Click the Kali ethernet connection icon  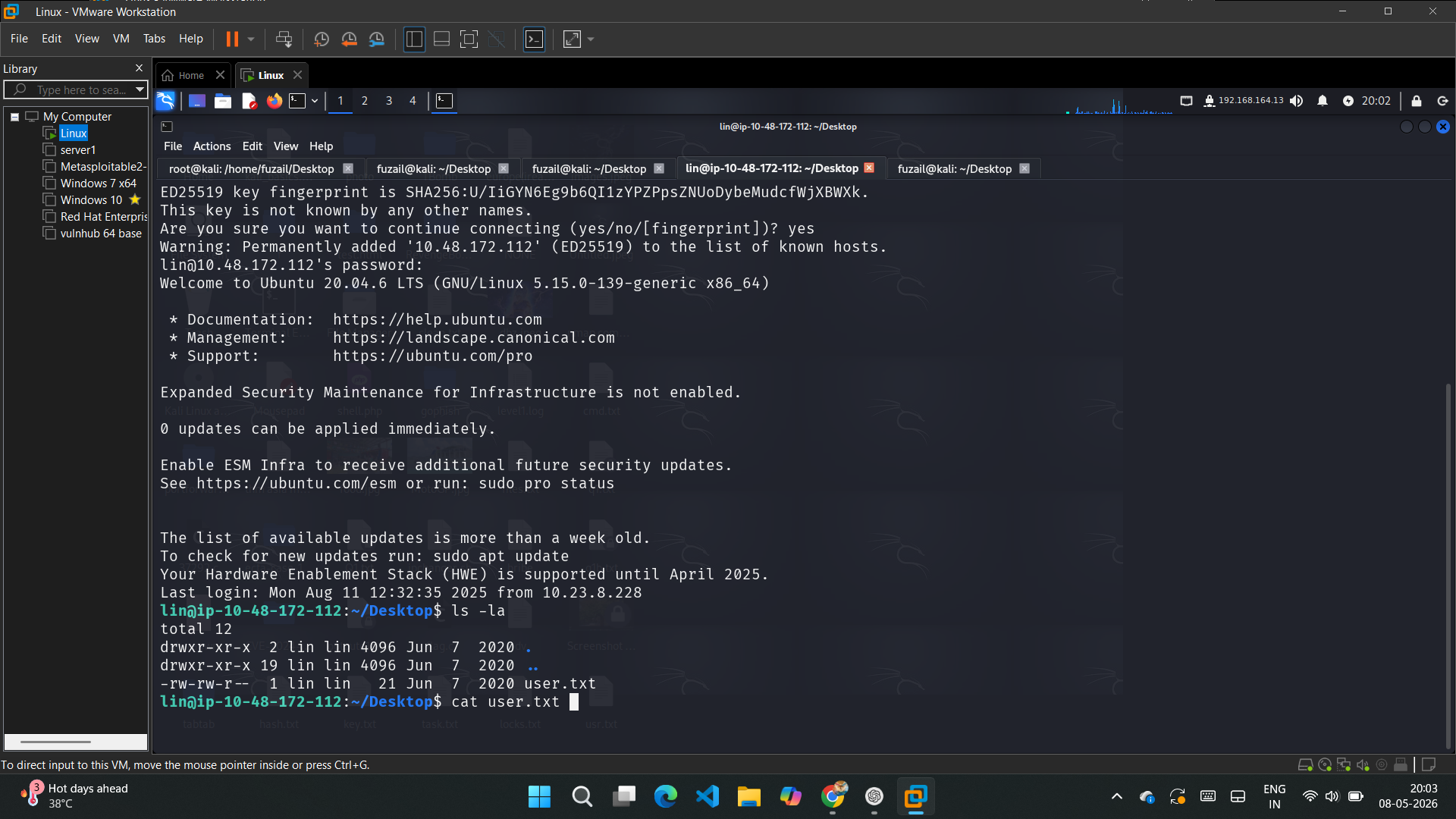coord(1187,101)
